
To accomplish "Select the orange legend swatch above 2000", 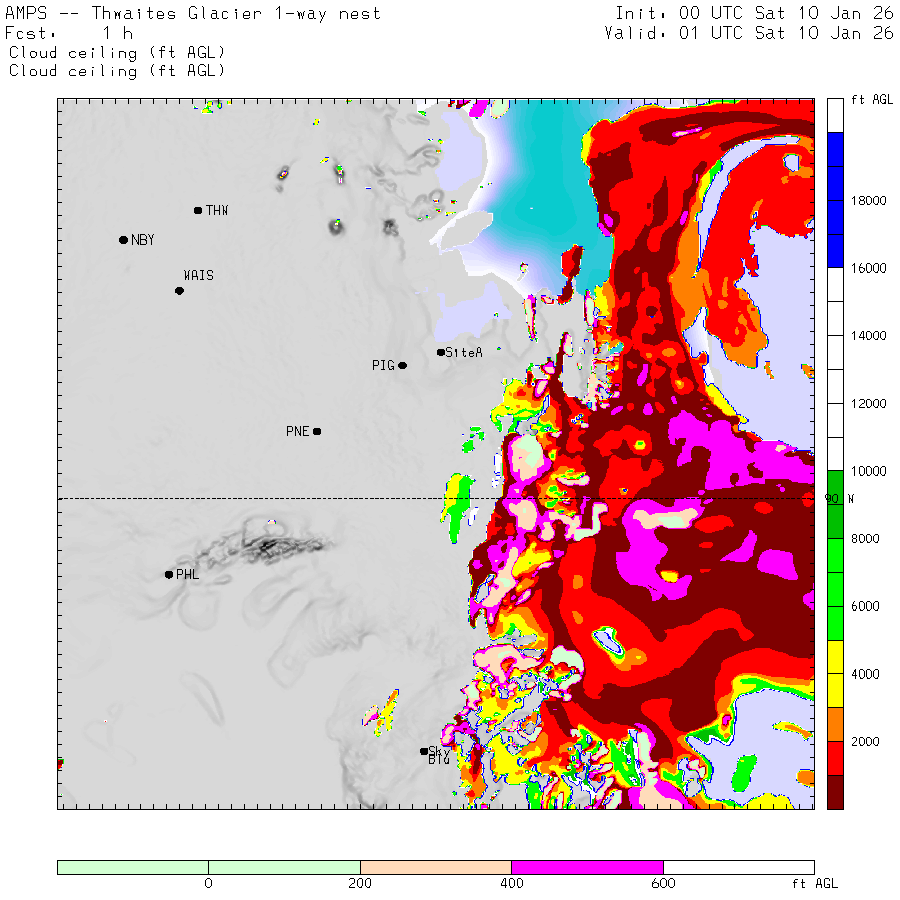I will [x=835, y=724].
